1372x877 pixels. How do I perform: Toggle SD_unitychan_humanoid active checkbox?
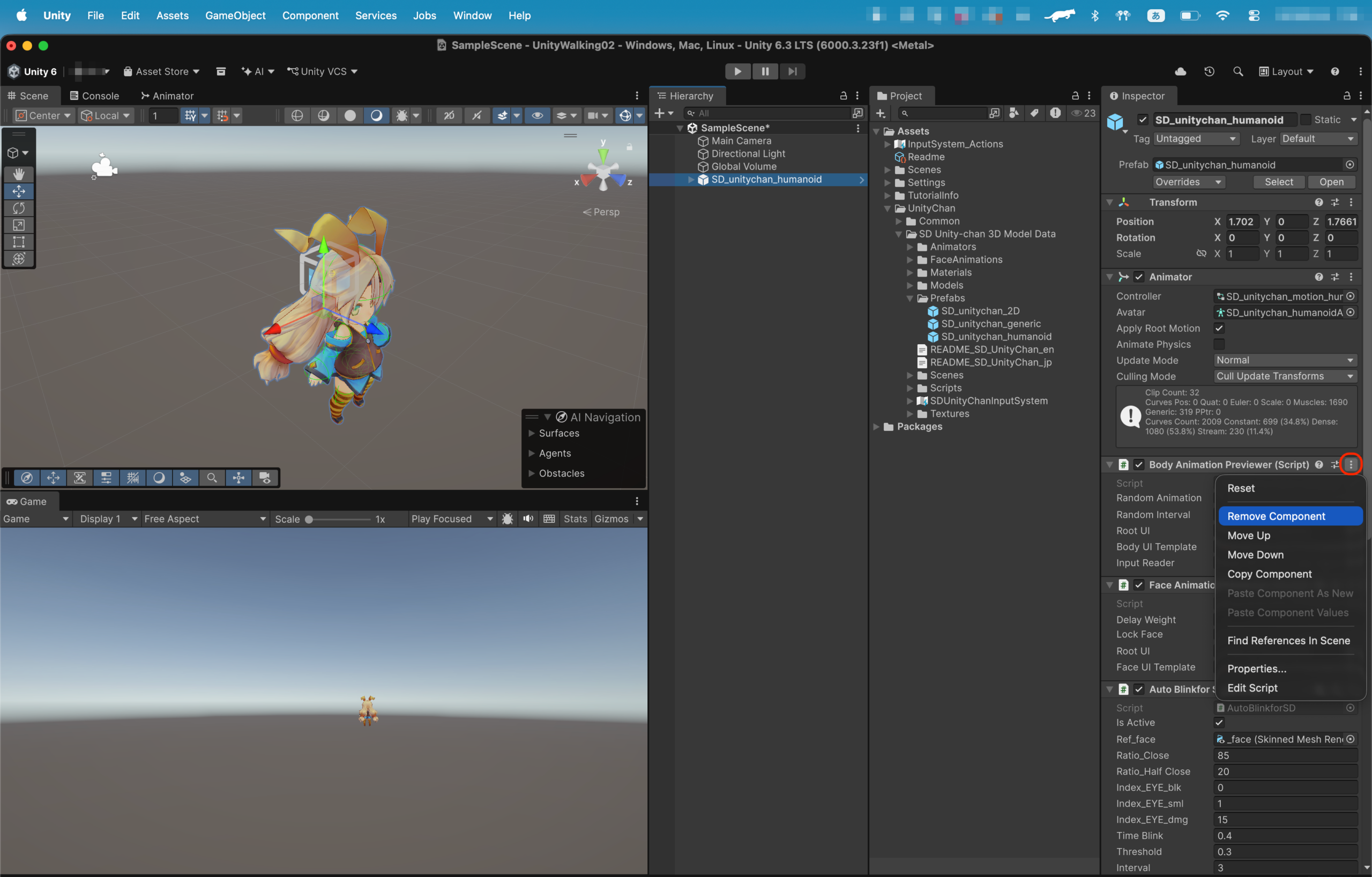(x=1143, y=120)
